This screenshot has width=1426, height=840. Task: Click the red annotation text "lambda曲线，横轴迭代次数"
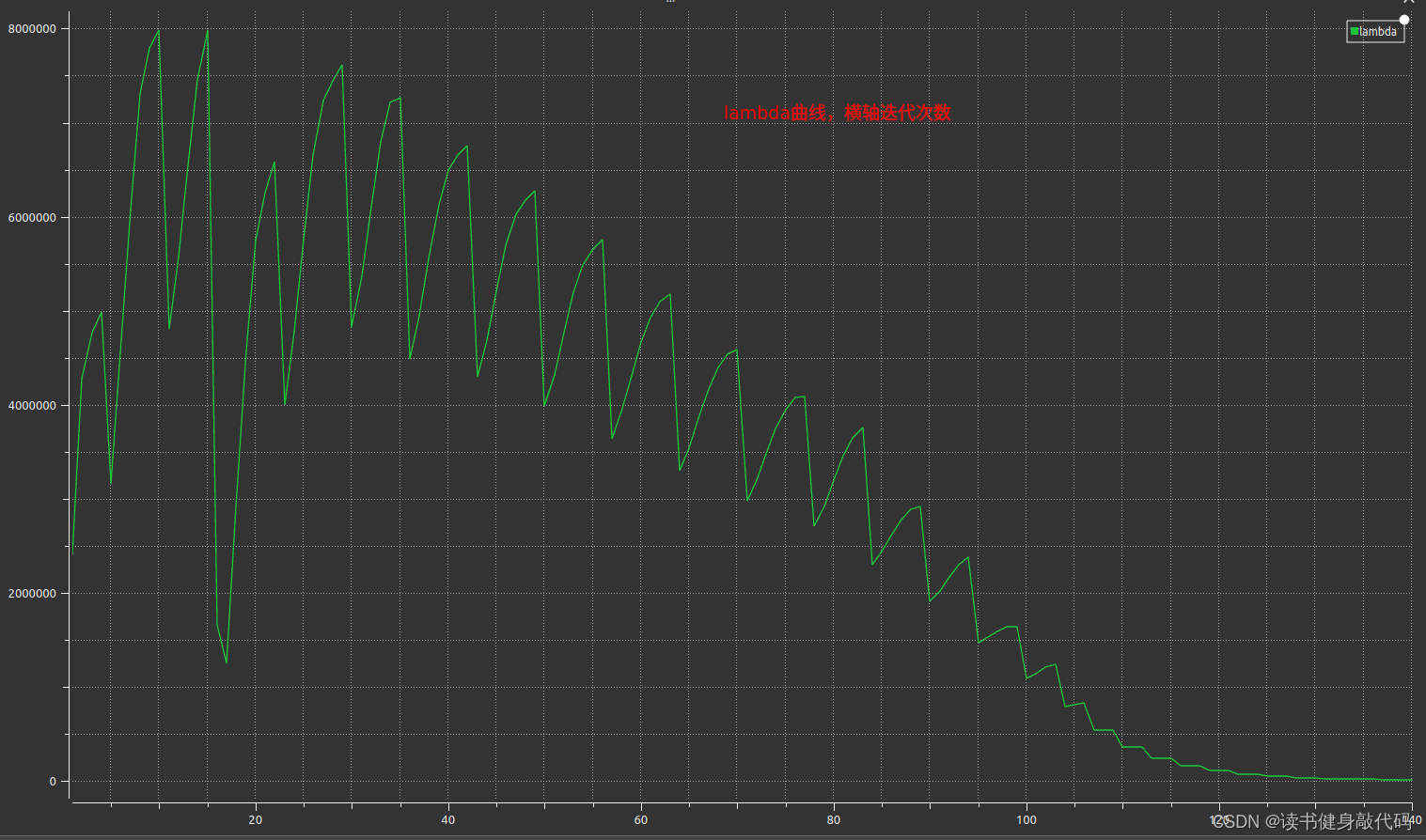[838, 113]
